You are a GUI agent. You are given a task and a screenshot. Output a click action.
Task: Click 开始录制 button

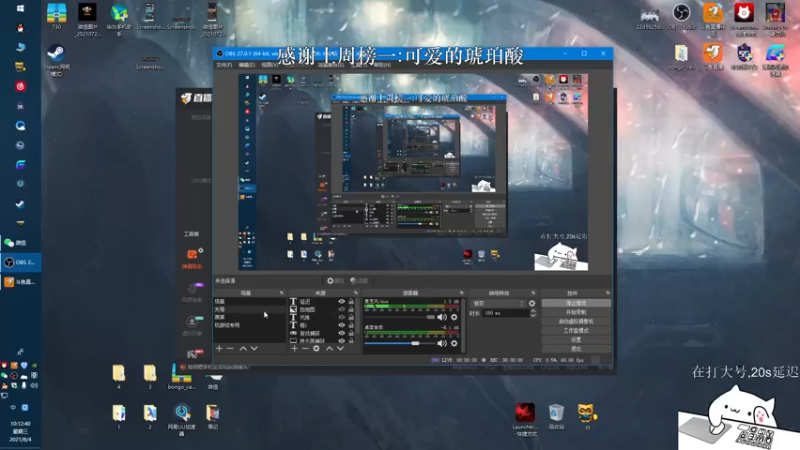[576, 312]
